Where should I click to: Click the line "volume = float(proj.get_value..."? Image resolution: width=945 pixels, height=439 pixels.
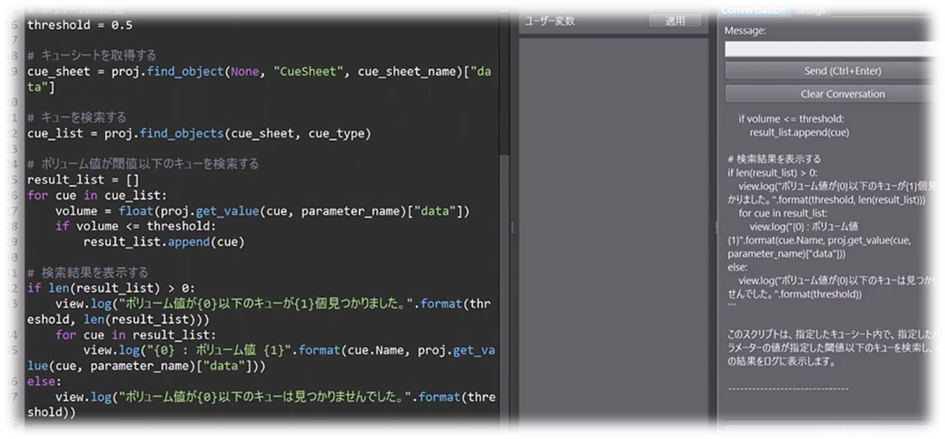tap(262, 211)
